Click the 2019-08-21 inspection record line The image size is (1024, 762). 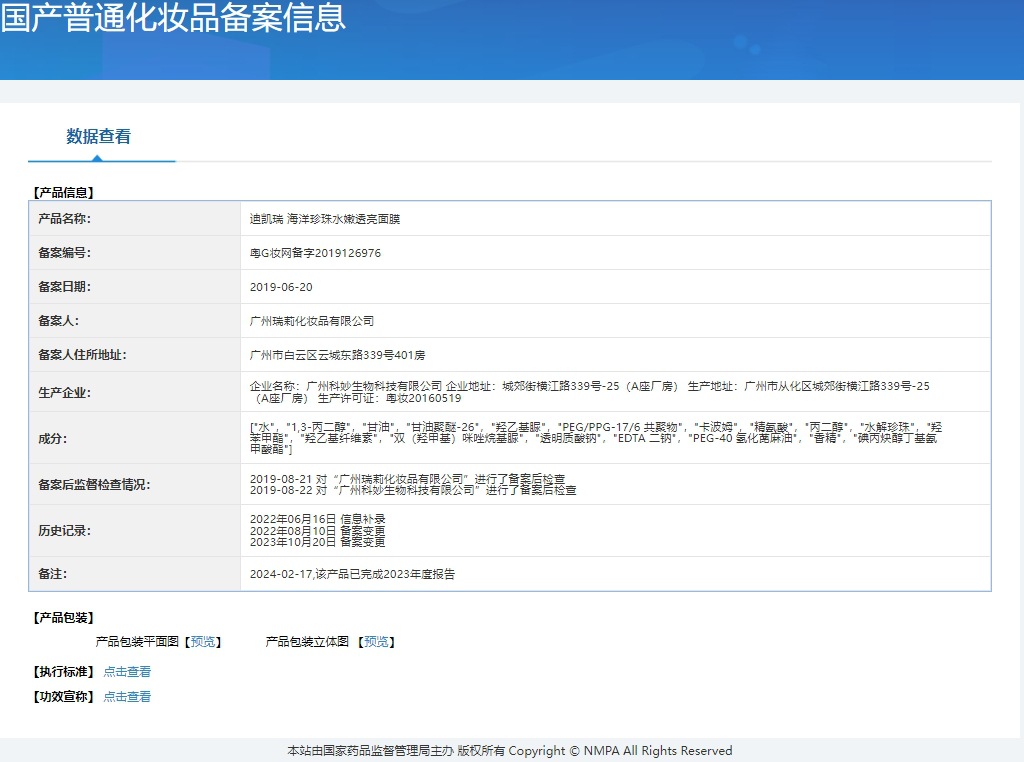click(x=407, y=479)
